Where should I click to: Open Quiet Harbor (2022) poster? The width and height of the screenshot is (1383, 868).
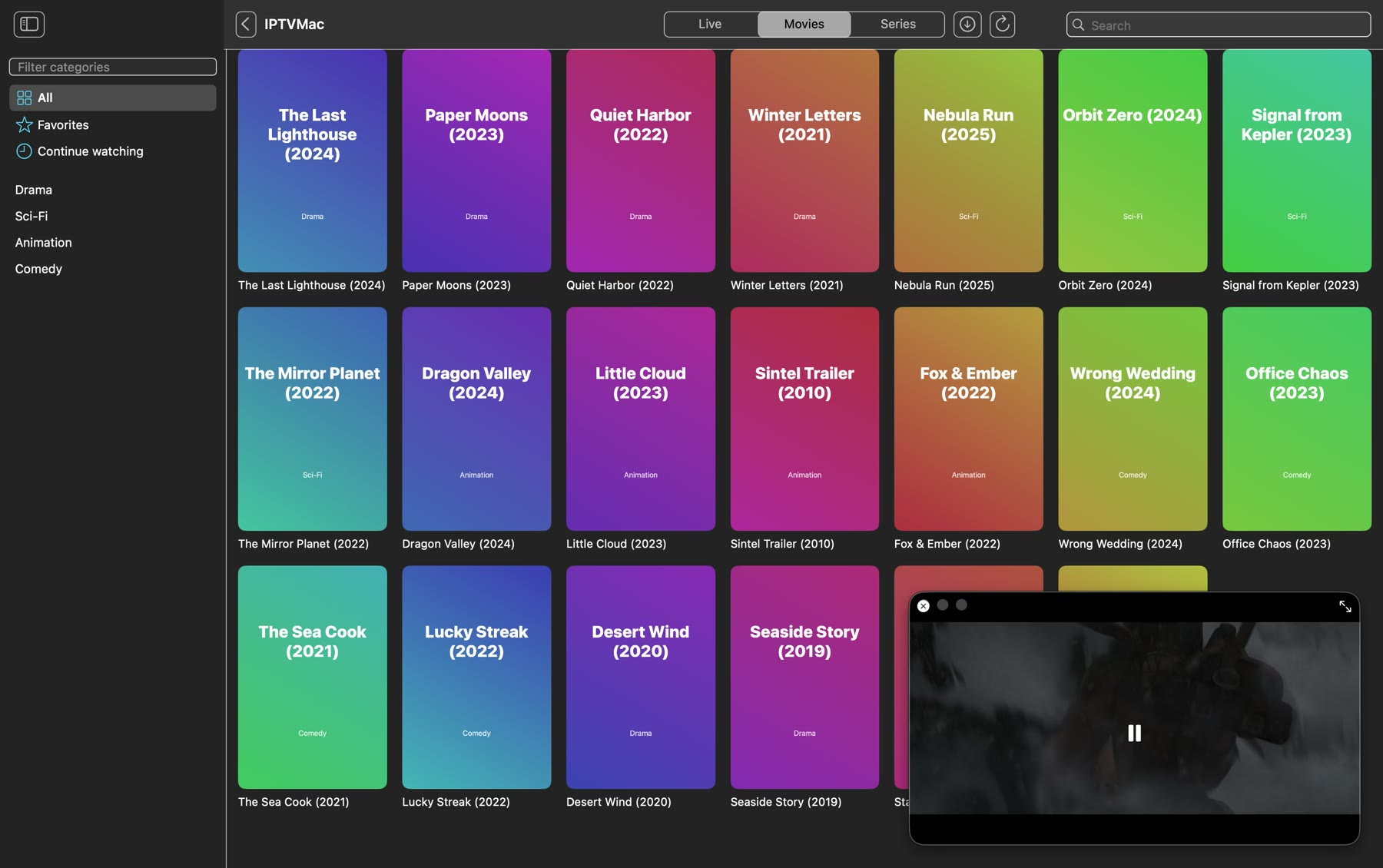(641, 161)
